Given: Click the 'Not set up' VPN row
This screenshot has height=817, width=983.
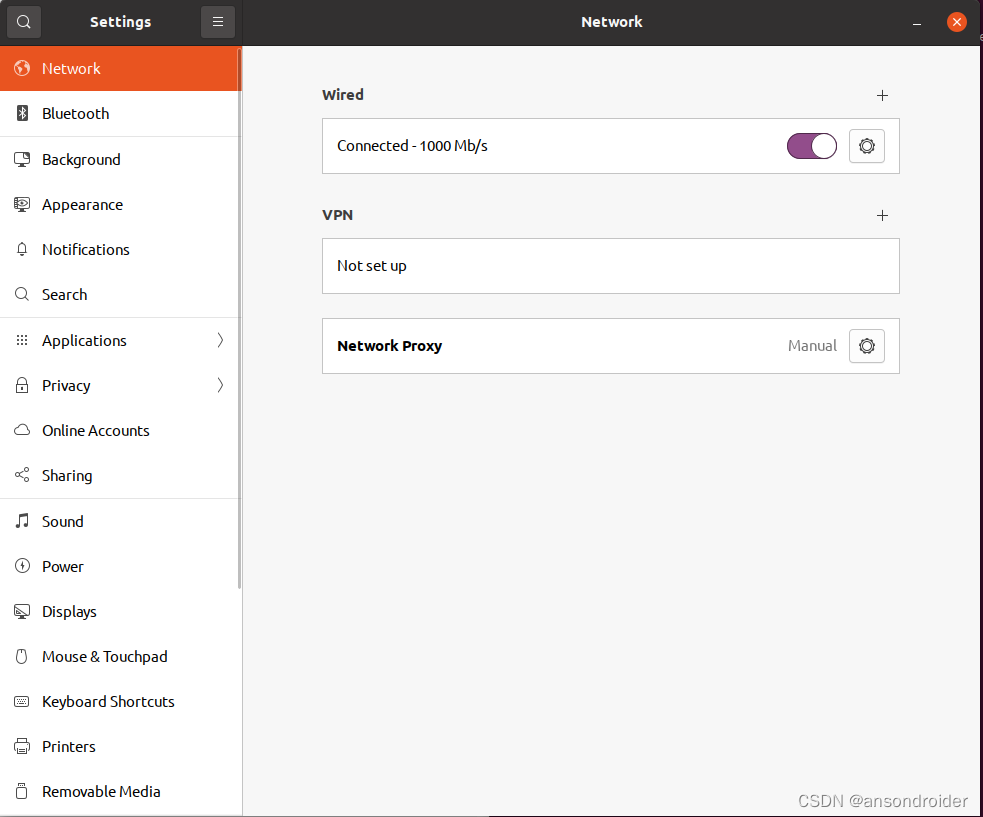Looking at the screenshot, I should 611,266.
